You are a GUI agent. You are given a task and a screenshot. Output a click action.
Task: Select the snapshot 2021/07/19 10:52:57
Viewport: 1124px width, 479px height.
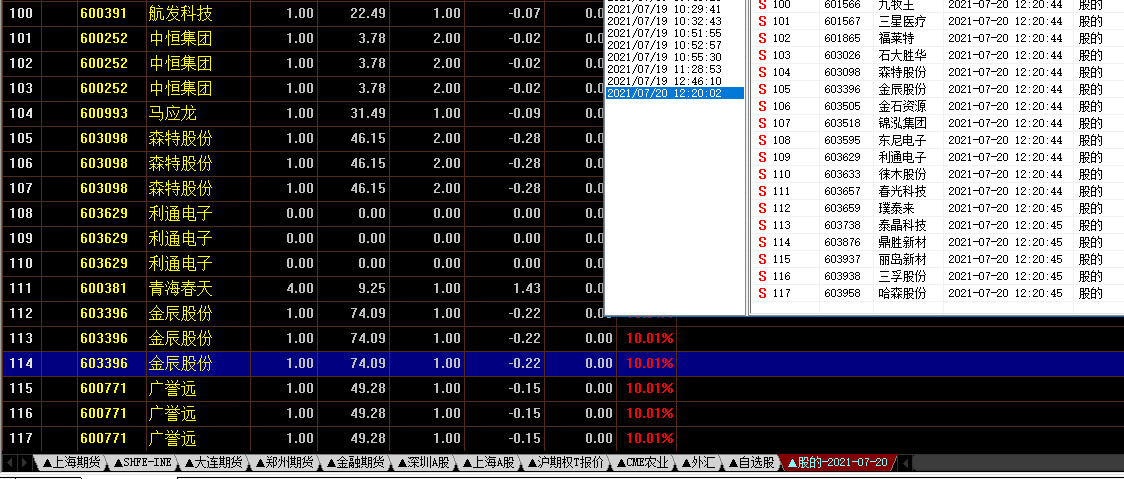(664, 45)
